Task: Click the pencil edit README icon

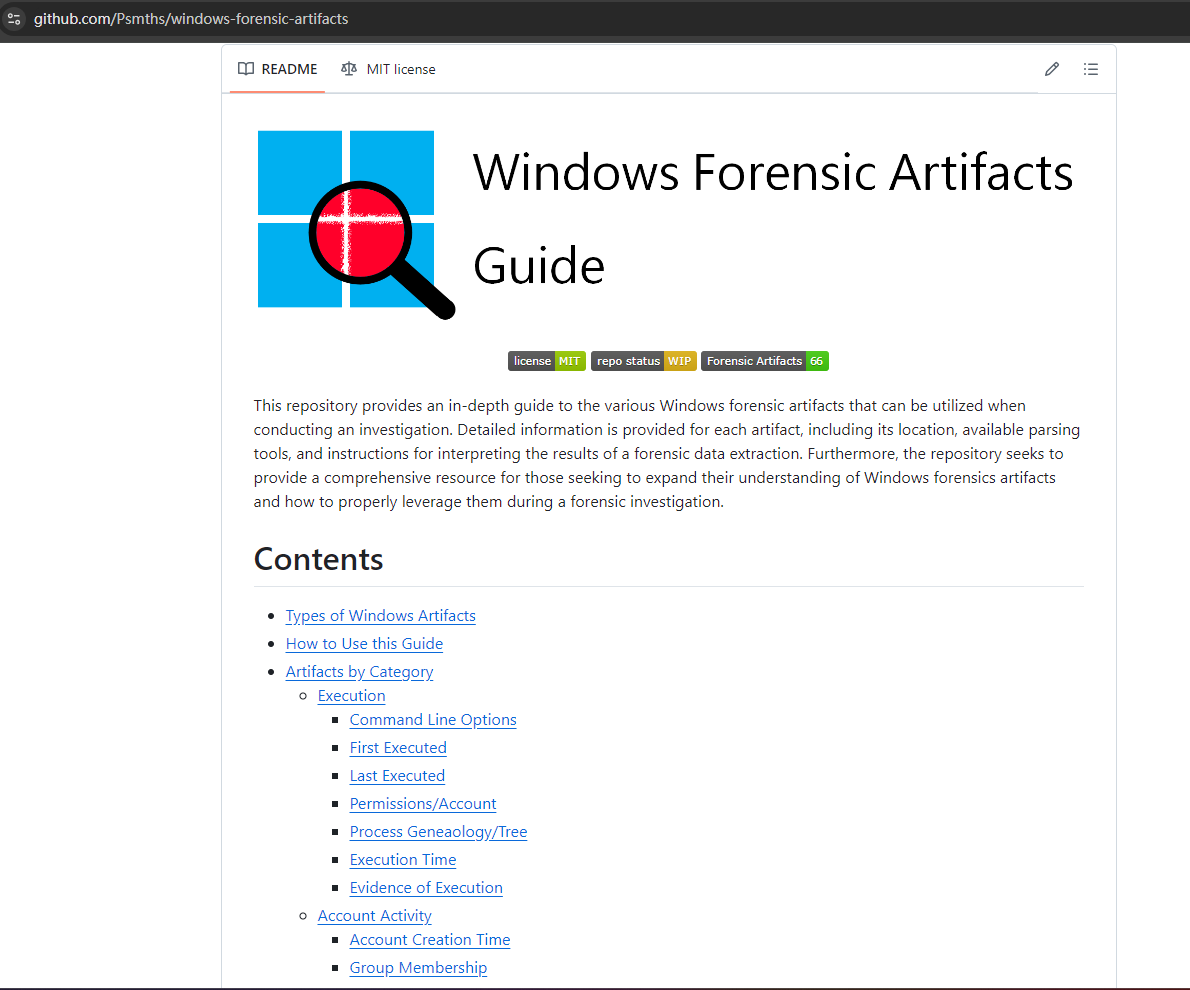Action: (x=1051, y=69)
